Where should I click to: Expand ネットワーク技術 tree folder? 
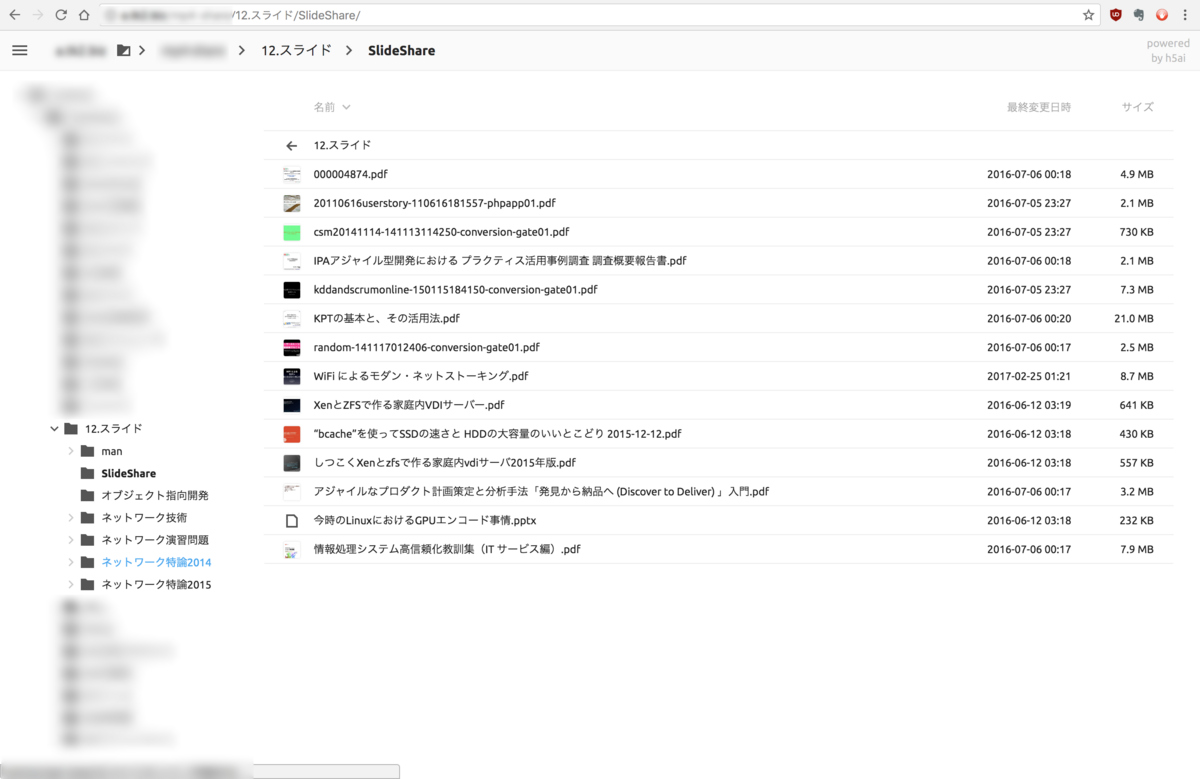(71, 518)
